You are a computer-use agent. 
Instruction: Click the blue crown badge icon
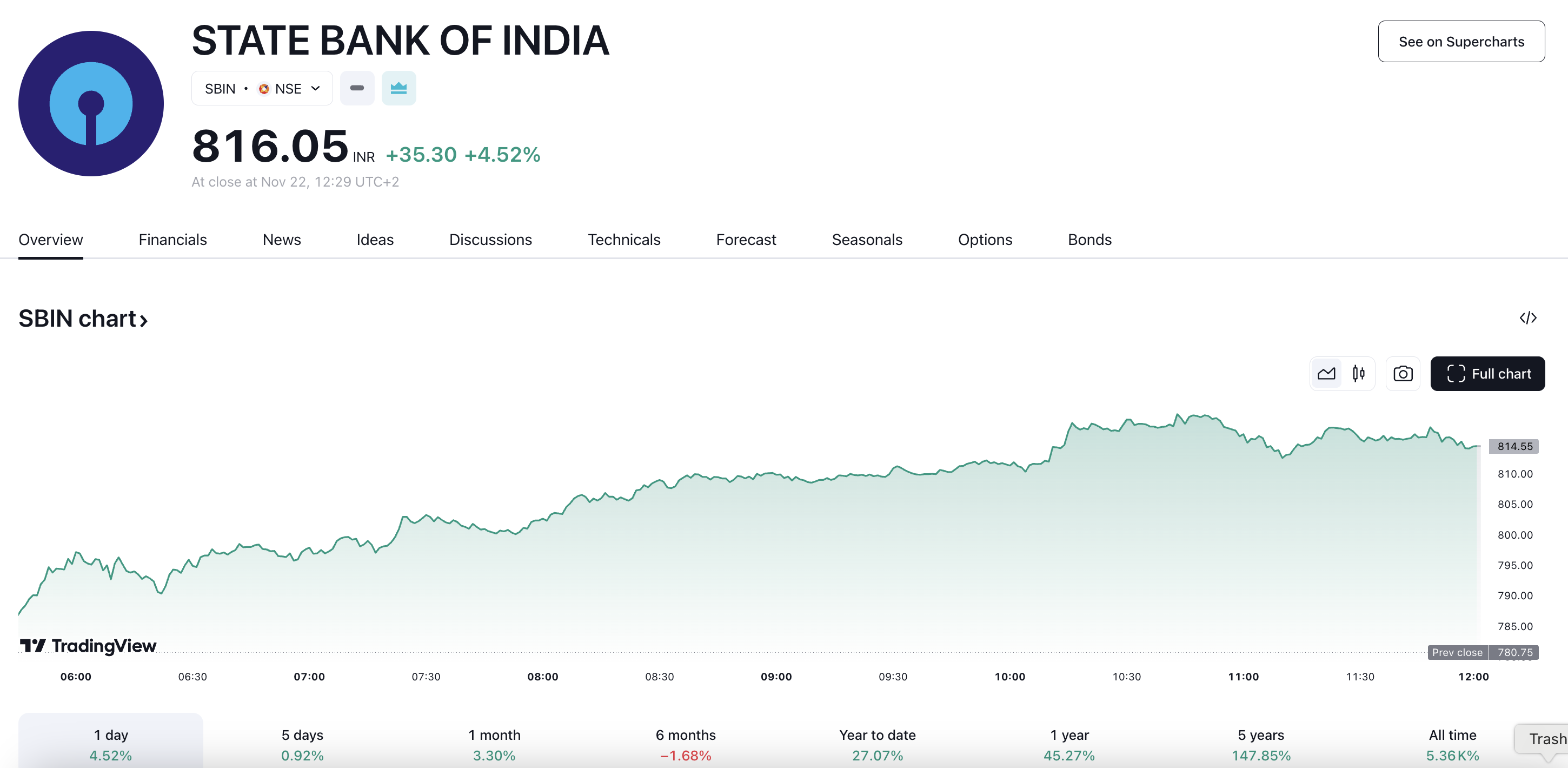click(x=398, y=88)
